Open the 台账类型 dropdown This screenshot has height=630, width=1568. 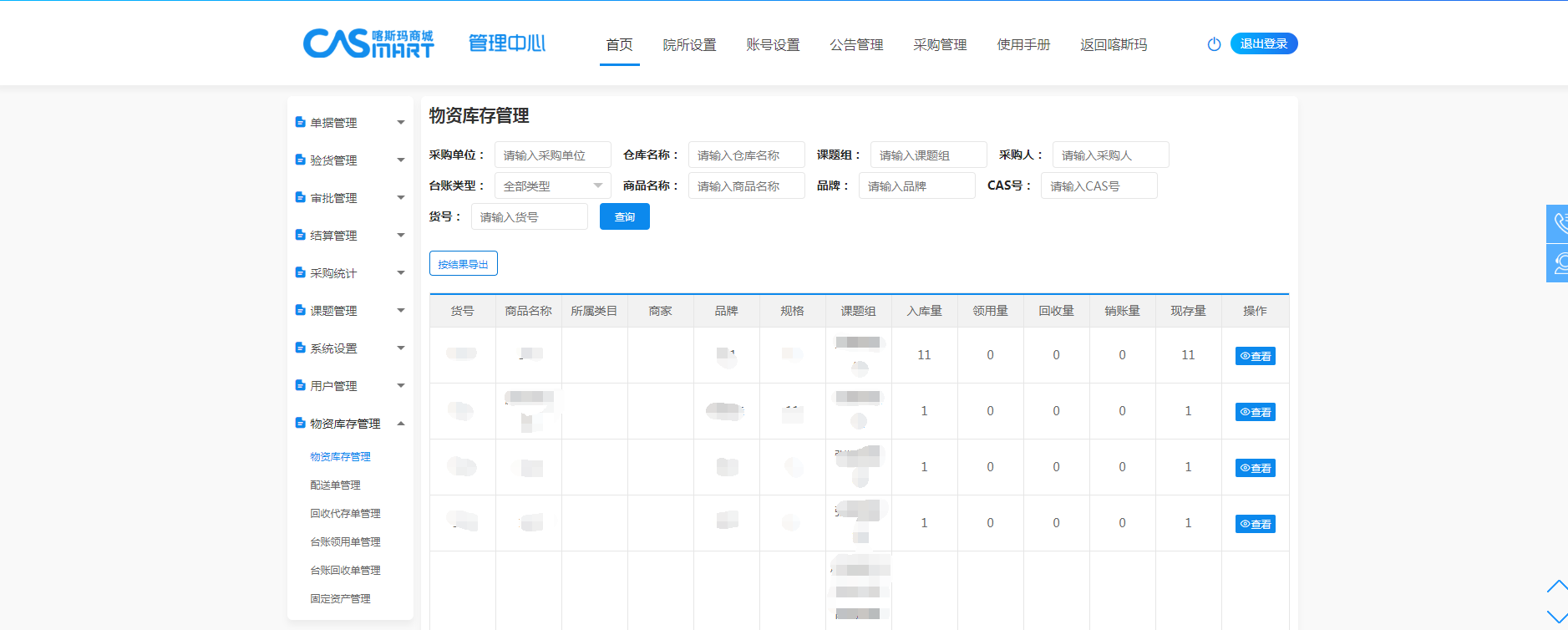pos(552,186)
